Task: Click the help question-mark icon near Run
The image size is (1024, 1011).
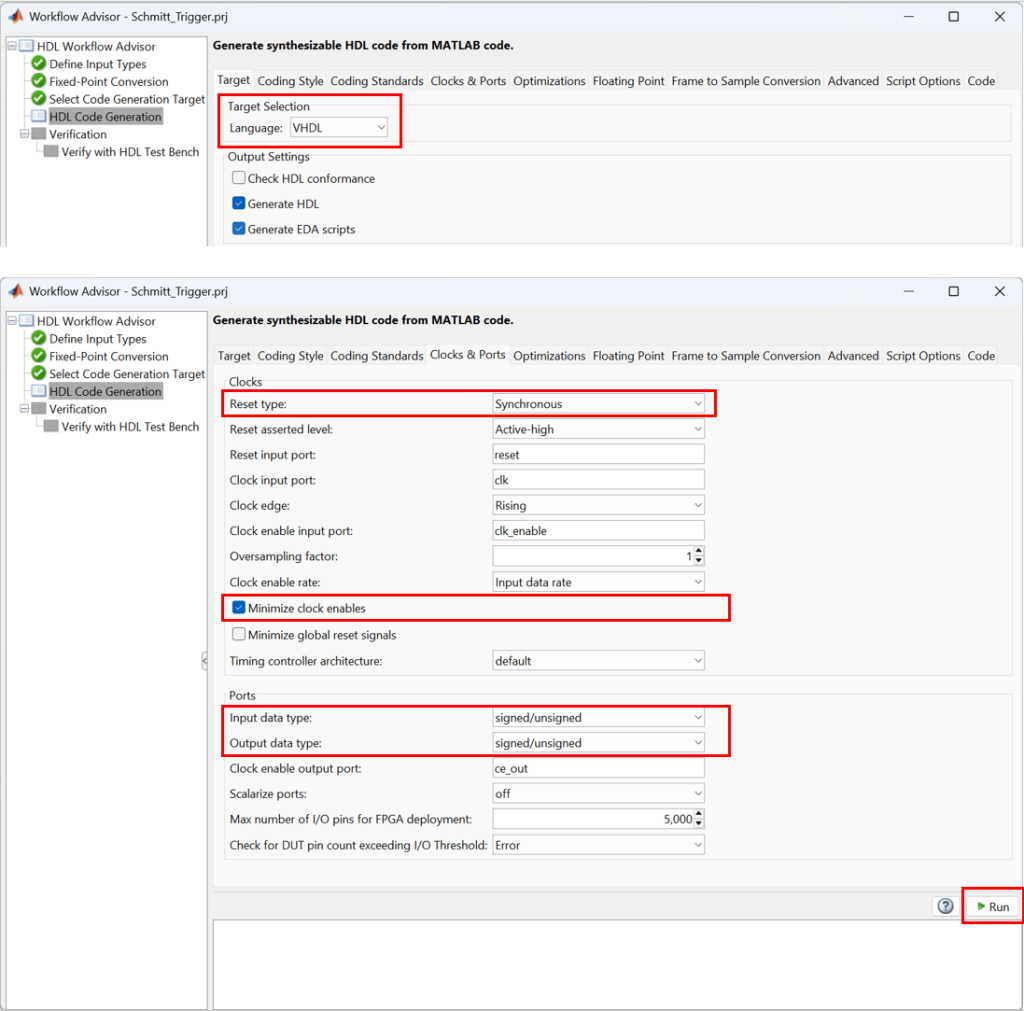Action: tap(944, 906)
